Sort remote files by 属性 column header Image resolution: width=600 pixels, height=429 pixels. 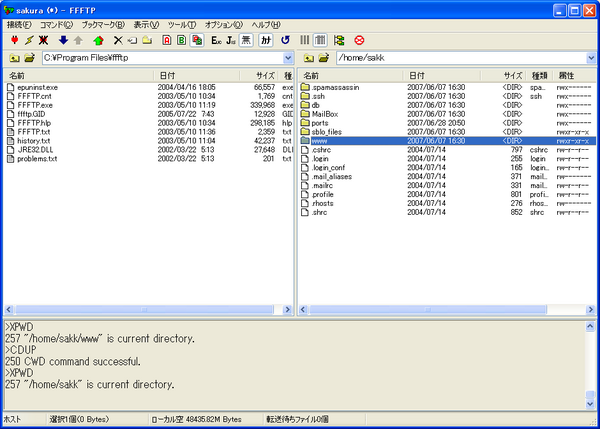coord(575,76)
